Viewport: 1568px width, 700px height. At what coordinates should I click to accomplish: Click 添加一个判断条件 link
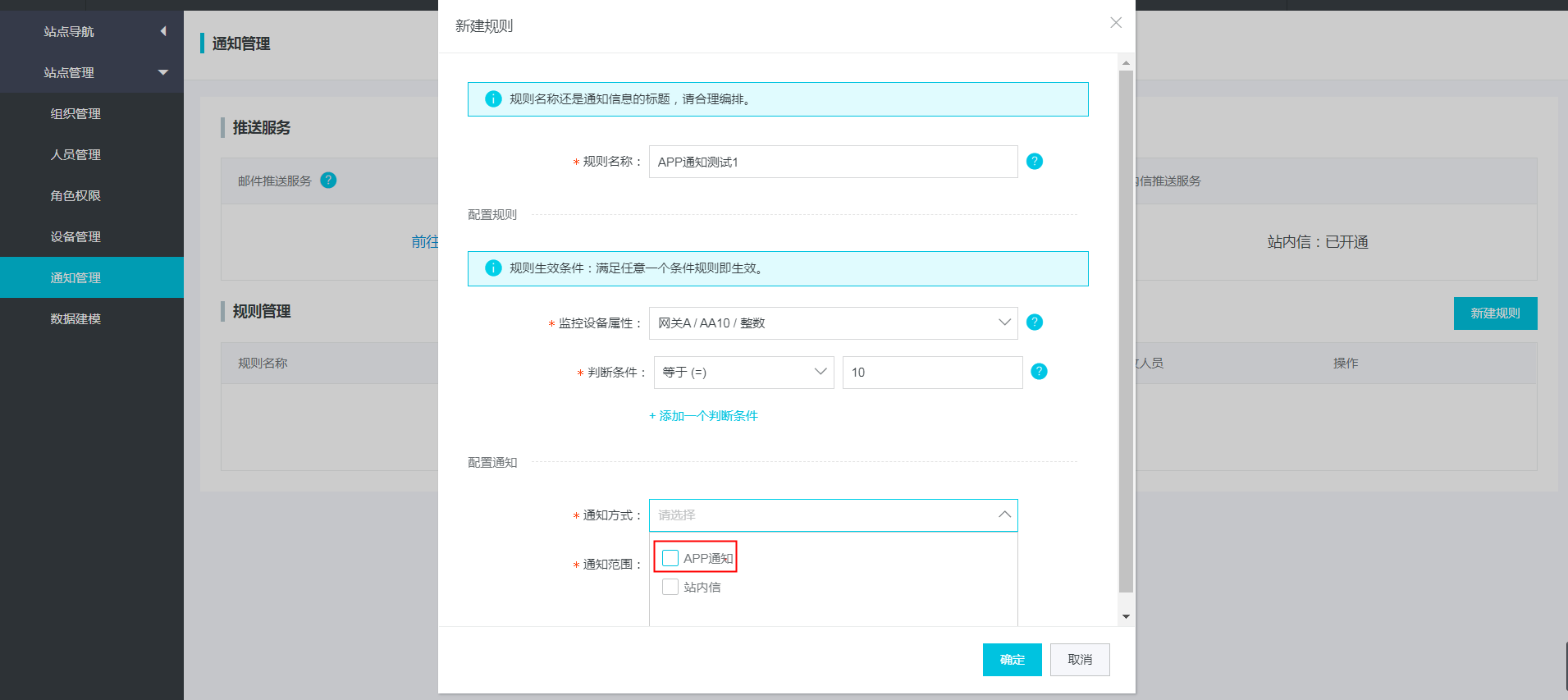coord(703,415)
